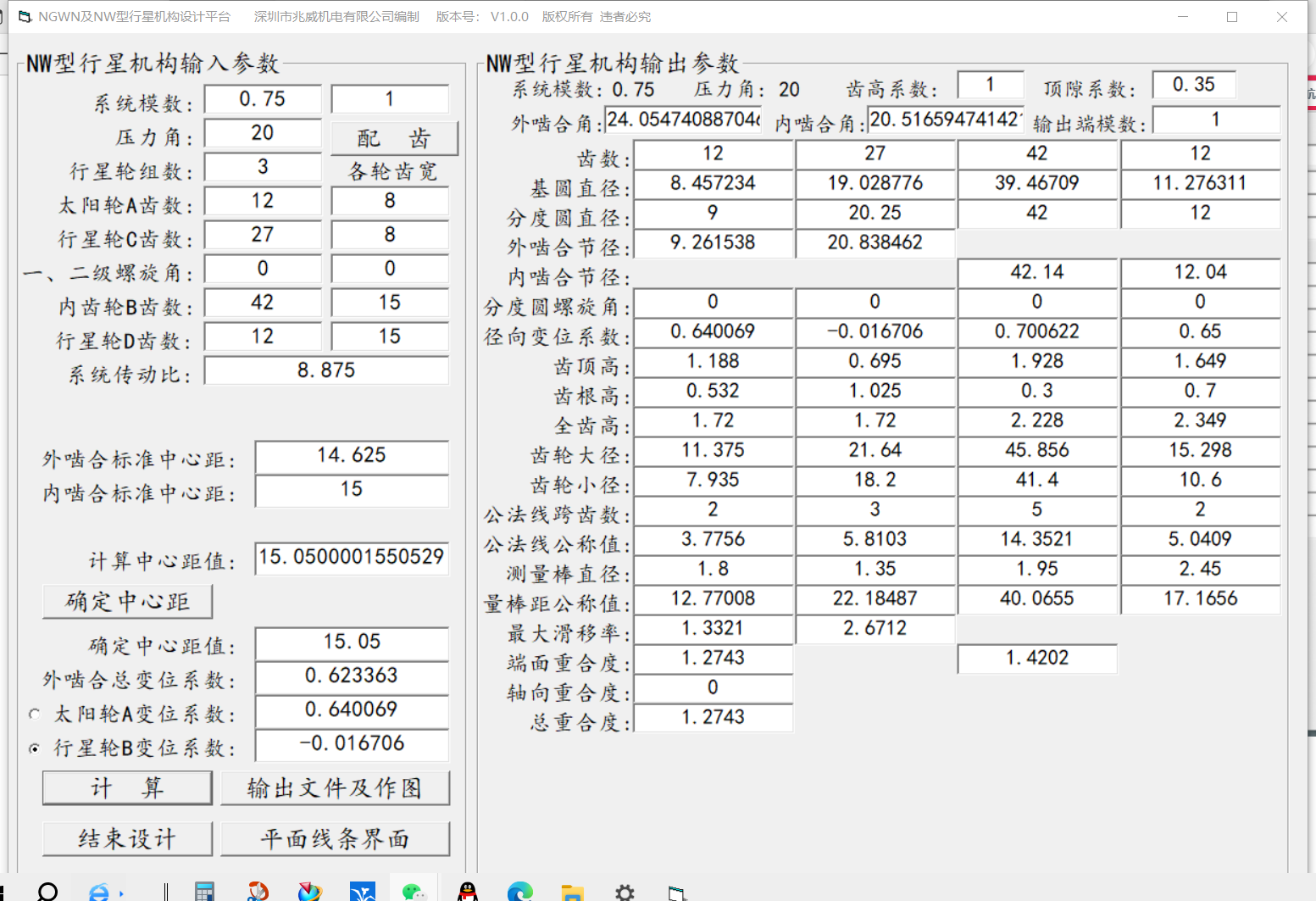Click the 压力角 input field showing 20
Viewport: 1316px width, 901px height.
click(263, 133)
